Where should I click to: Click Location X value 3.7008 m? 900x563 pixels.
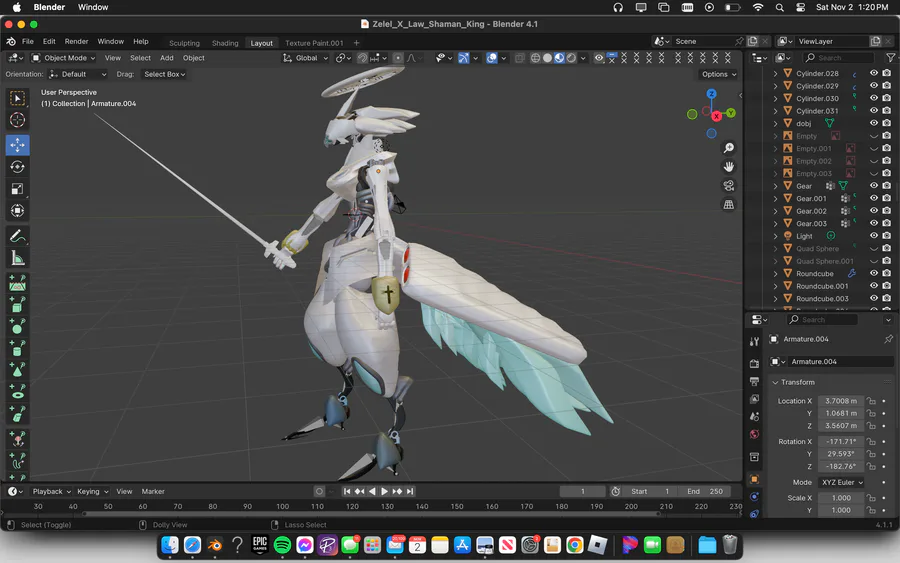[x=841, y=401]
